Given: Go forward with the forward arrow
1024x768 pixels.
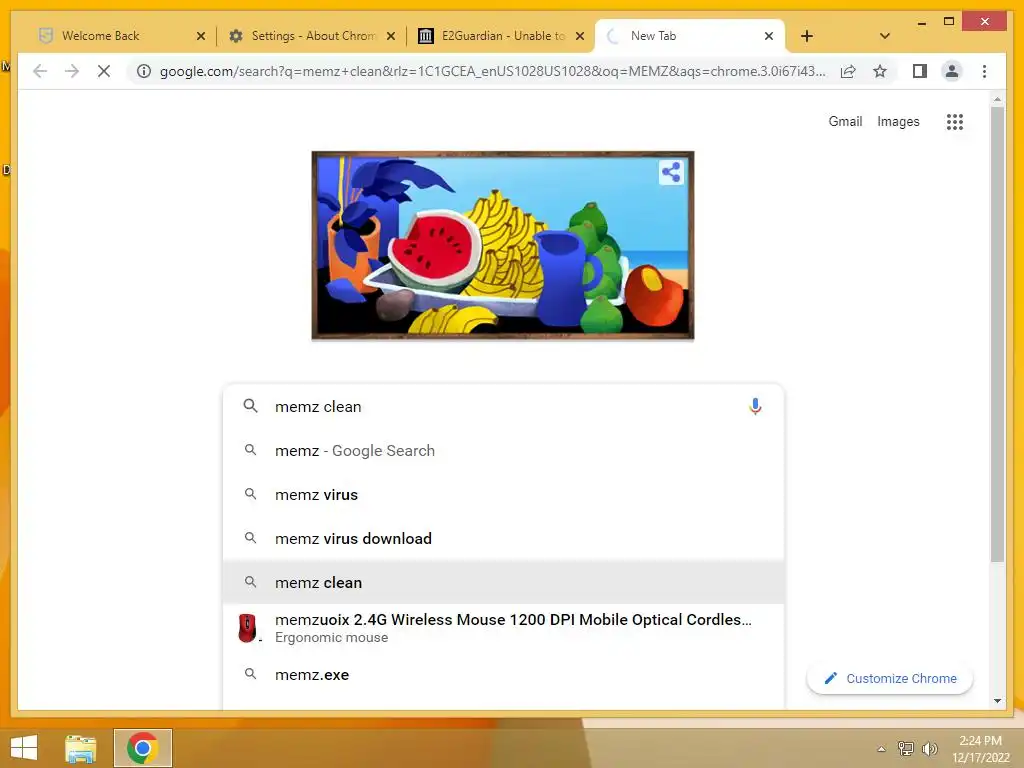Looking at the screenshot, I should (72, 71).
